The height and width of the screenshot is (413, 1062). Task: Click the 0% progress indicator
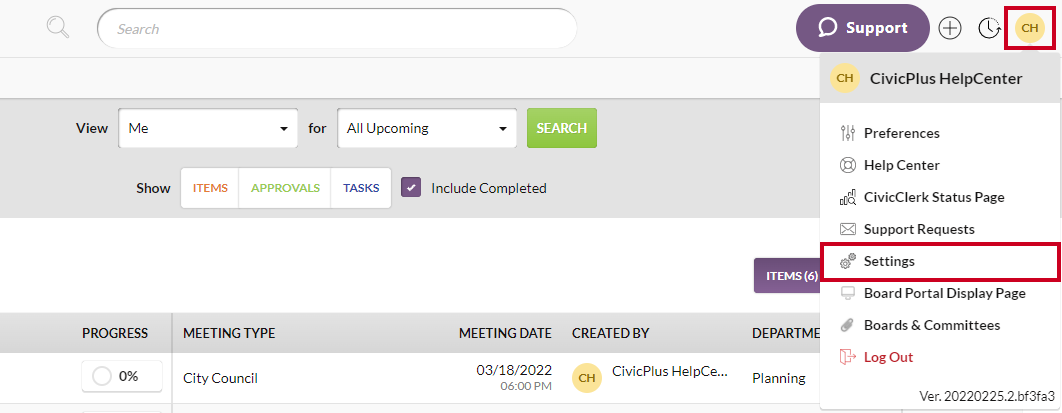pos(115,377)
